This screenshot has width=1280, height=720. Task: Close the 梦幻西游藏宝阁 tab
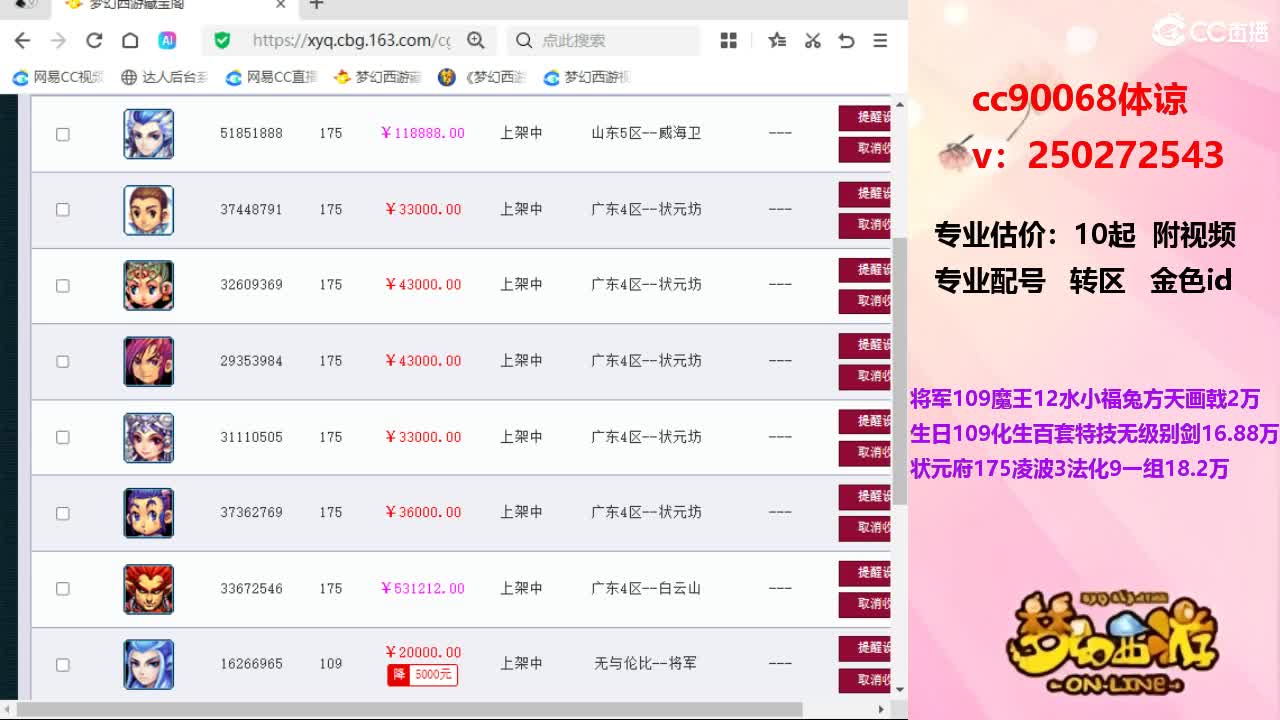[281, 5]
